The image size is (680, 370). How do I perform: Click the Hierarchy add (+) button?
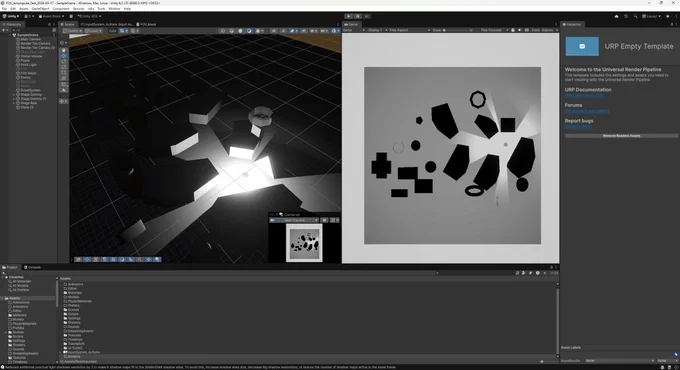click(4, 30)
